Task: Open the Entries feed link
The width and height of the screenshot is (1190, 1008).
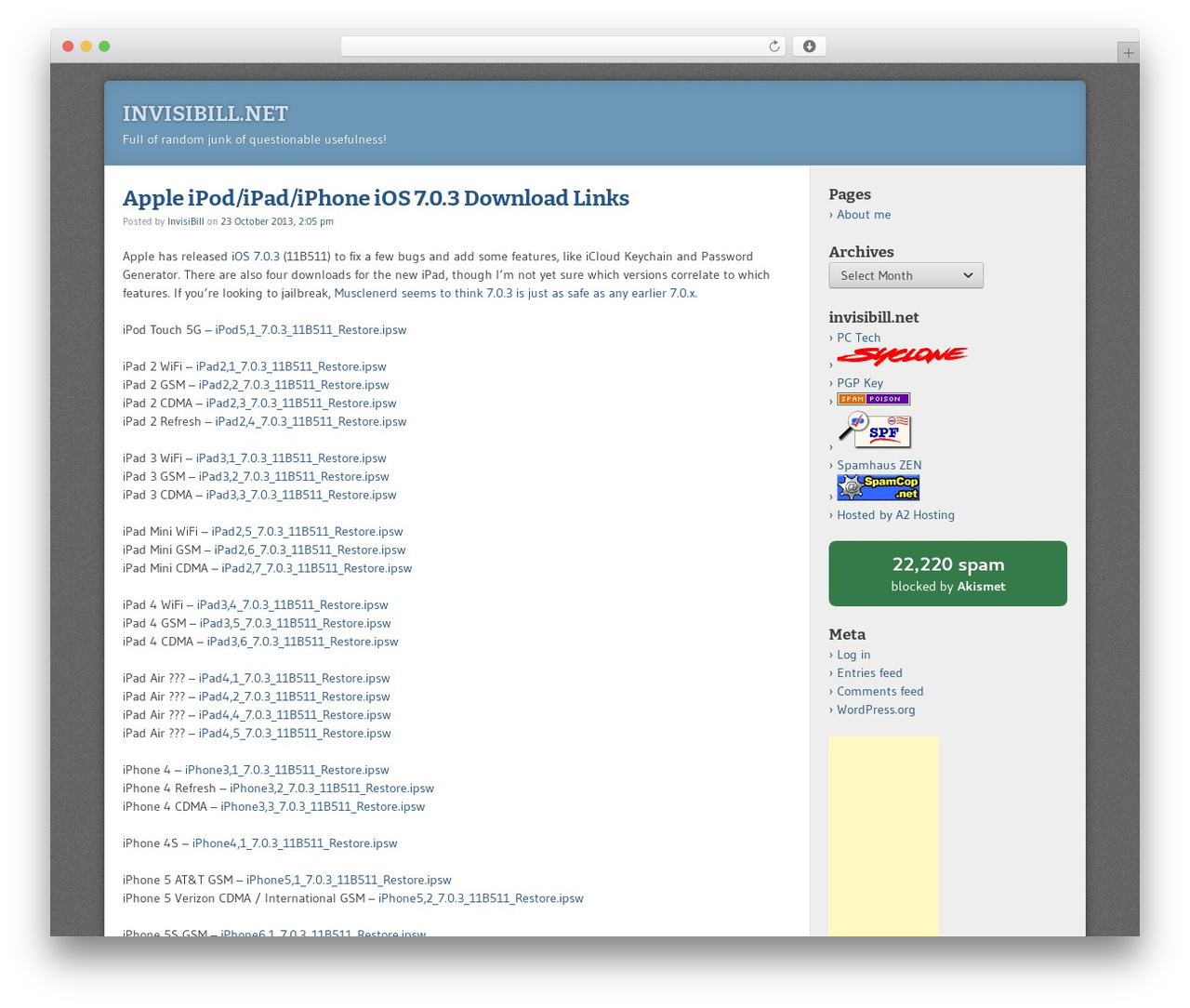Action: point(869,673)
